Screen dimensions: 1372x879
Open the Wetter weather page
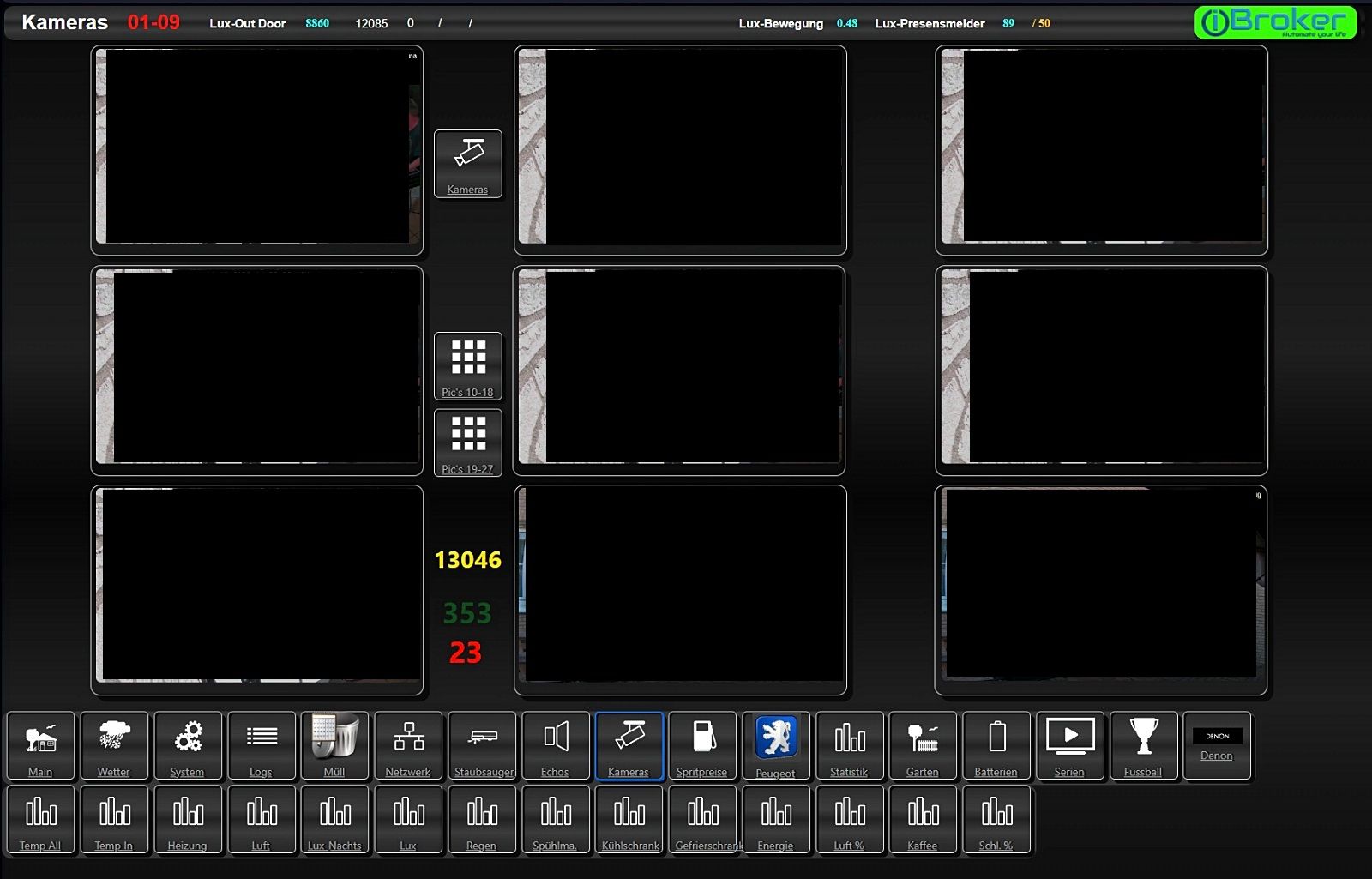[114, 746]
